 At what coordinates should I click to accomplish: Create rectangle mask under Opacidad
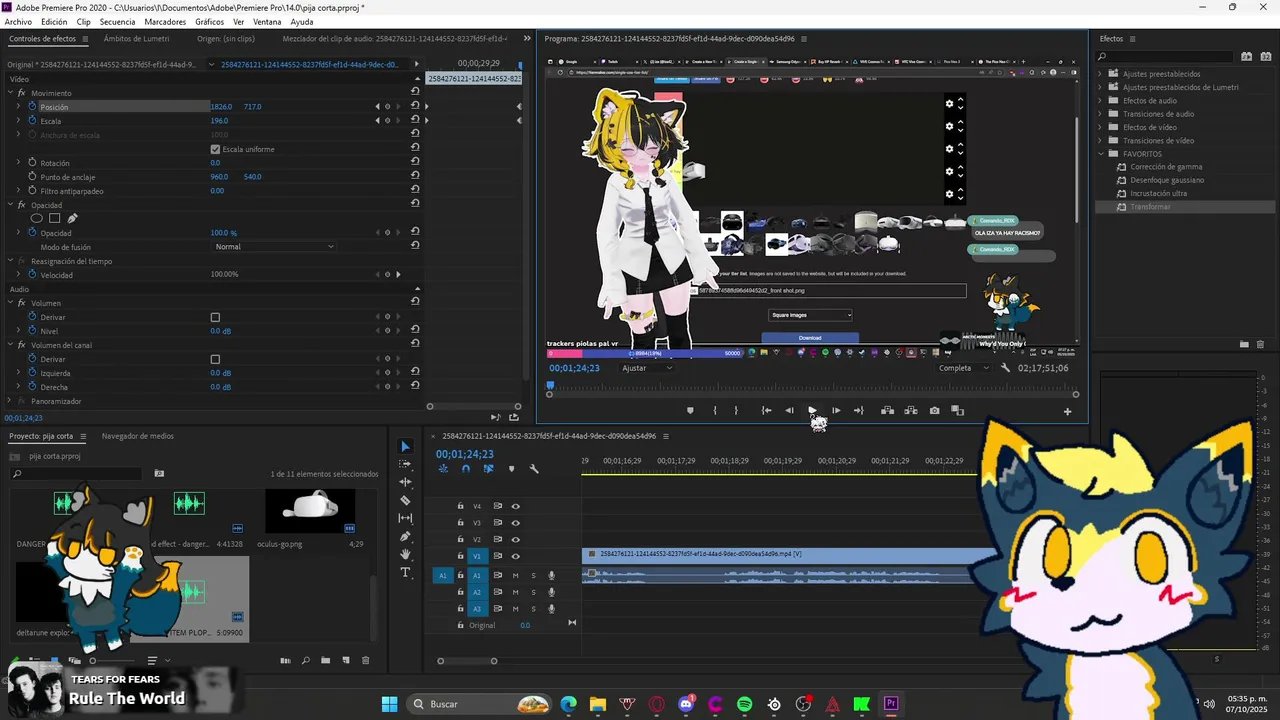[x=55, y=218]
